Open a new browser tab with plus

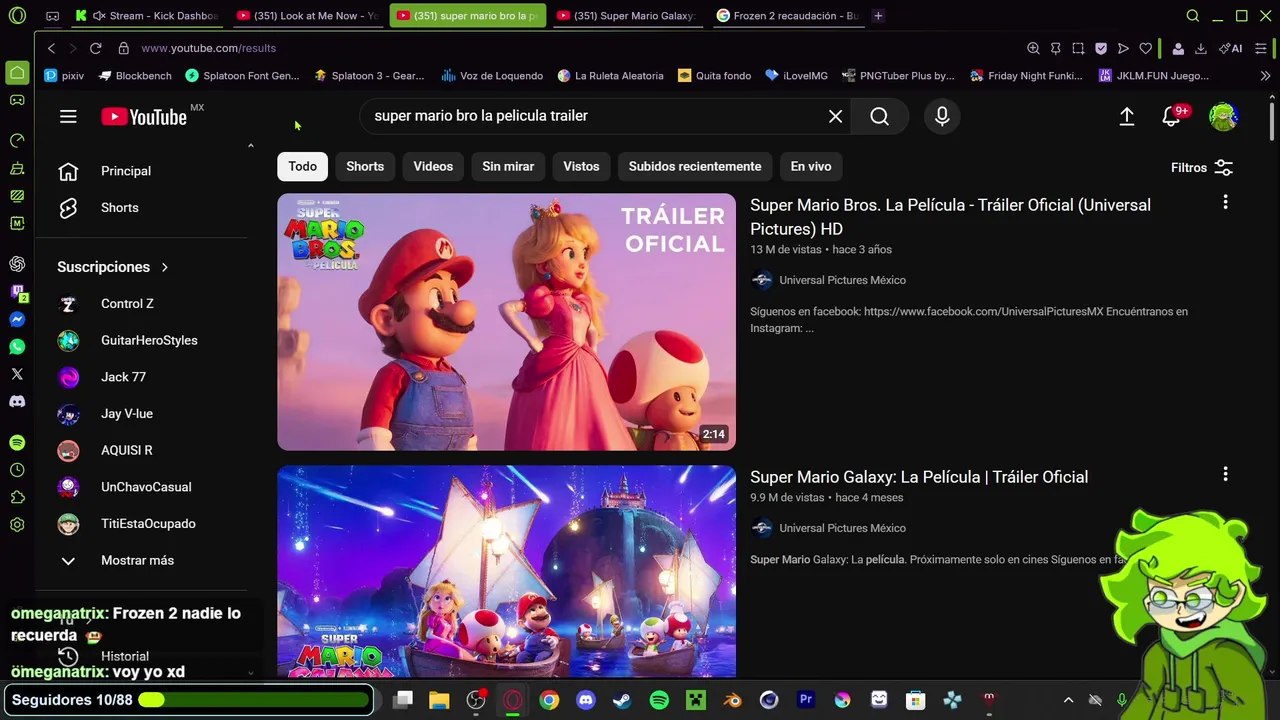click(878, 16)
